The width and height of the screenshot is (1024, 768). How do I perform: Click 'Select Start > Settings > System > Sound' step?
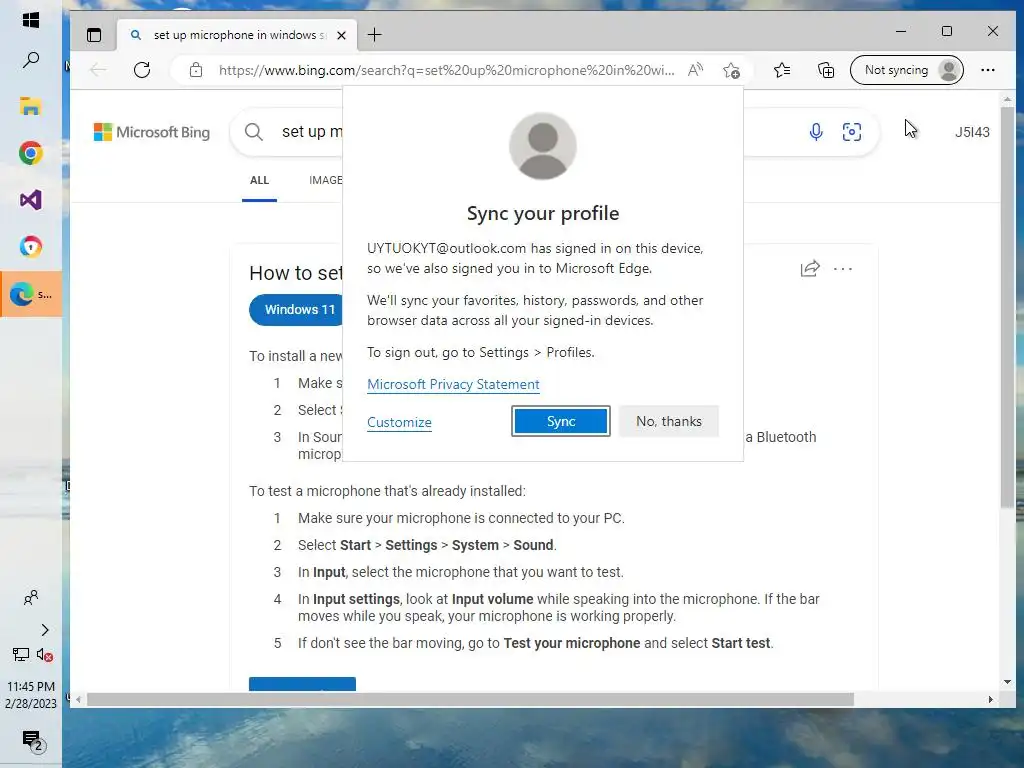coord(427,545)
